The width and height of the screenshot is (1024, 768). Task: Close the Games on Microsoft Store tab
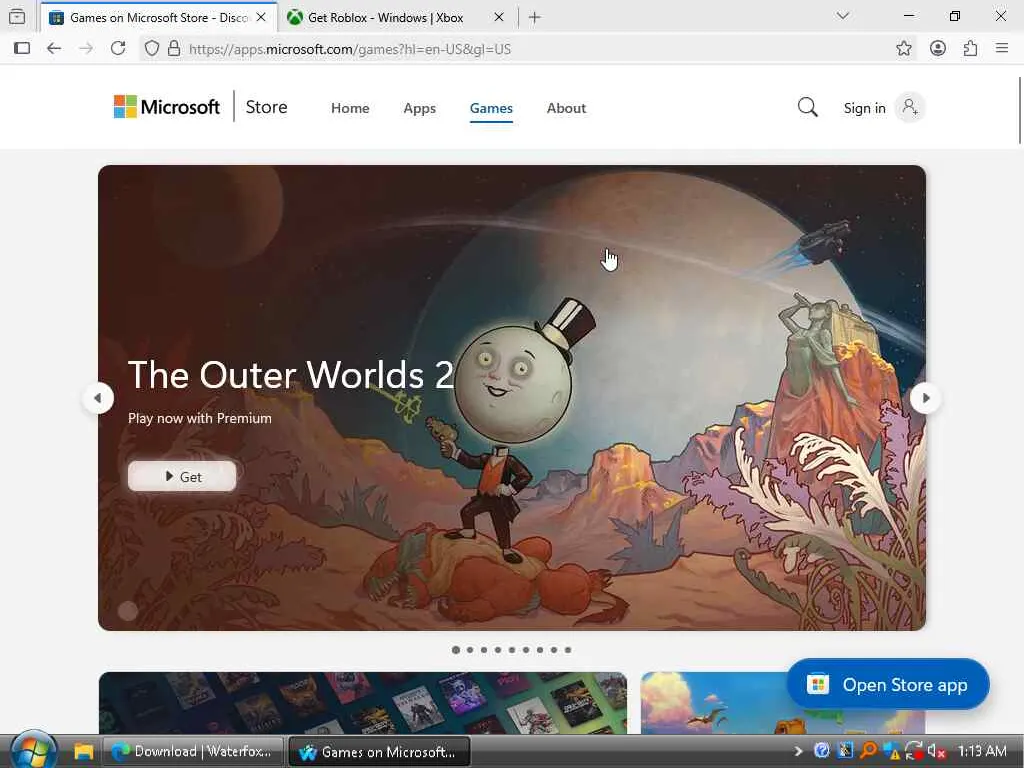(261, 18)
